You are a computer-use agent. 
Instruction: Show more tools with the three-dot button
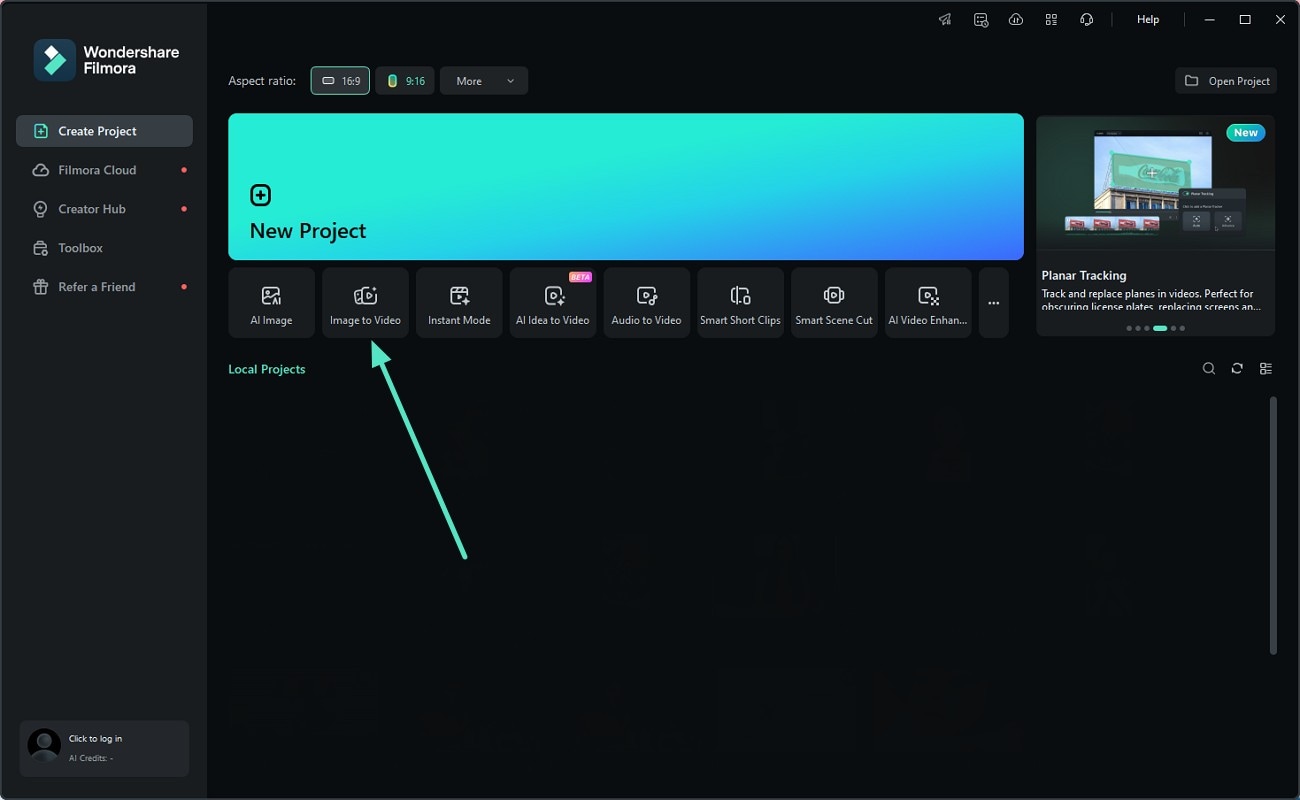click(994, 303)
